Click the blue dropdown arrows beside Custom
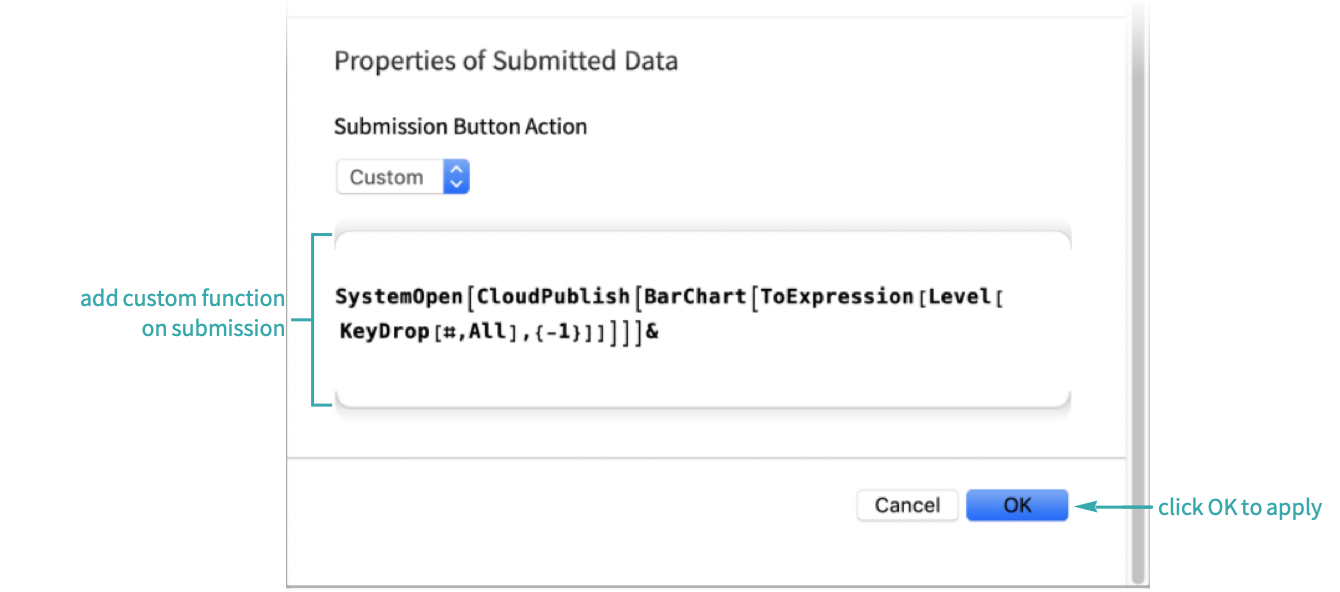 [456, 178]
